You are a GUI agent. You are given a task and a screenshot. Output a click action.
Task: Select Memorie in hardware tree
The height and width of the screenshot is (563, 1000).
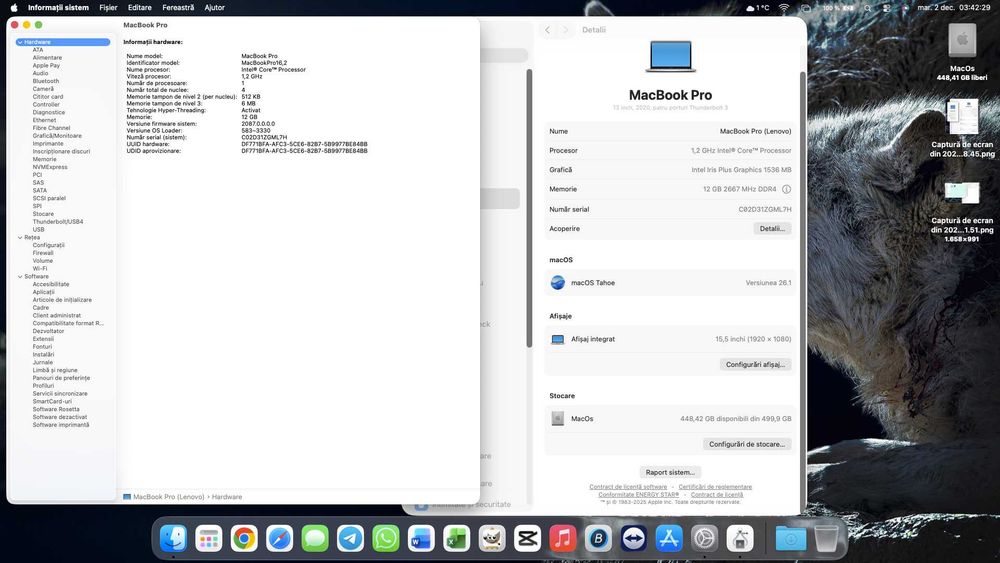[x=45, y=159]
